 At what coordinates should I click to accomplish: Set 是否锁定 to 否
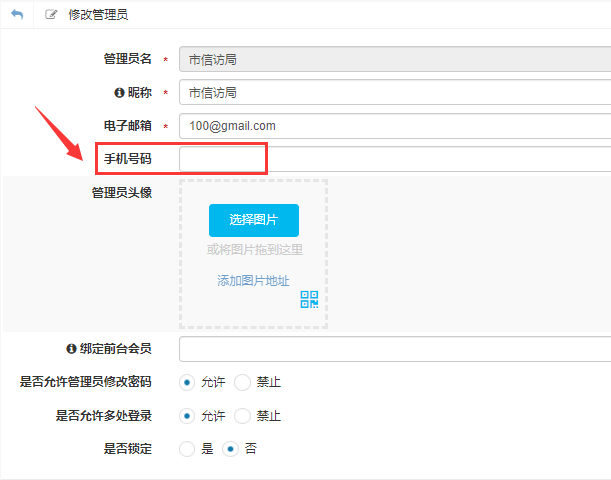[x=231, y=449]
